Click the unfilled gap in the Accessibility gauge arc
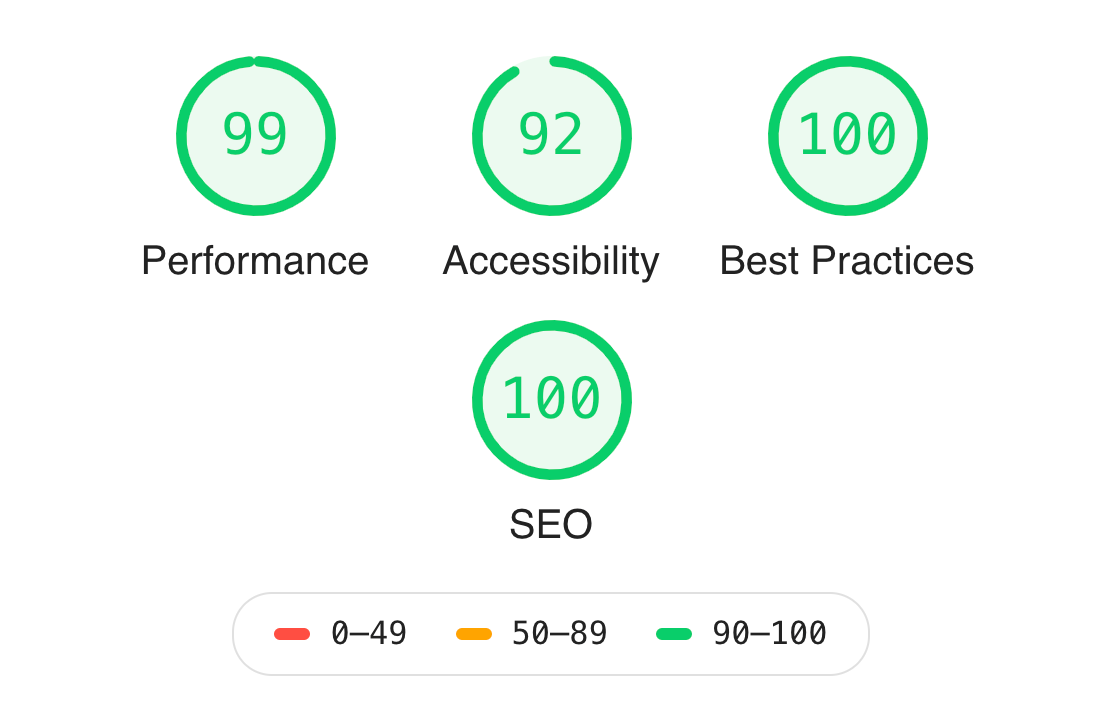The width and height of the screenshot is (1102, 716). click(532, 63)
